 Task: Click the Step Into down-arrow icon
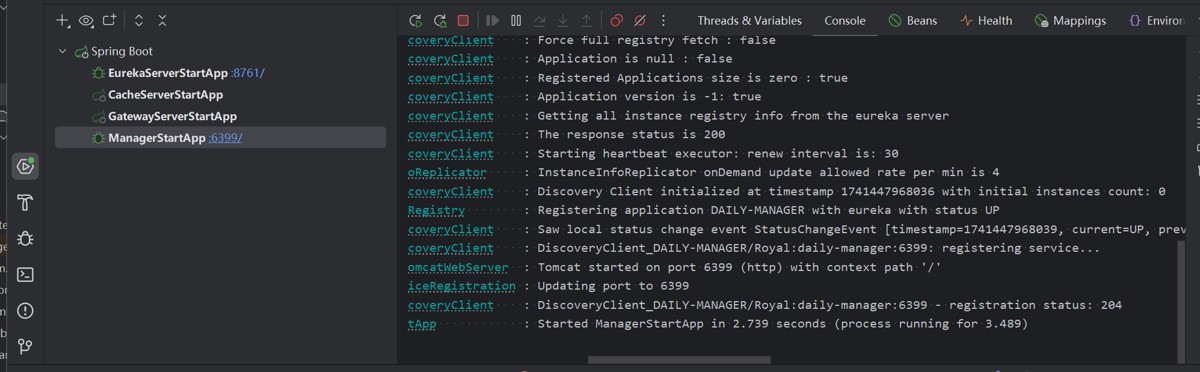563,20
